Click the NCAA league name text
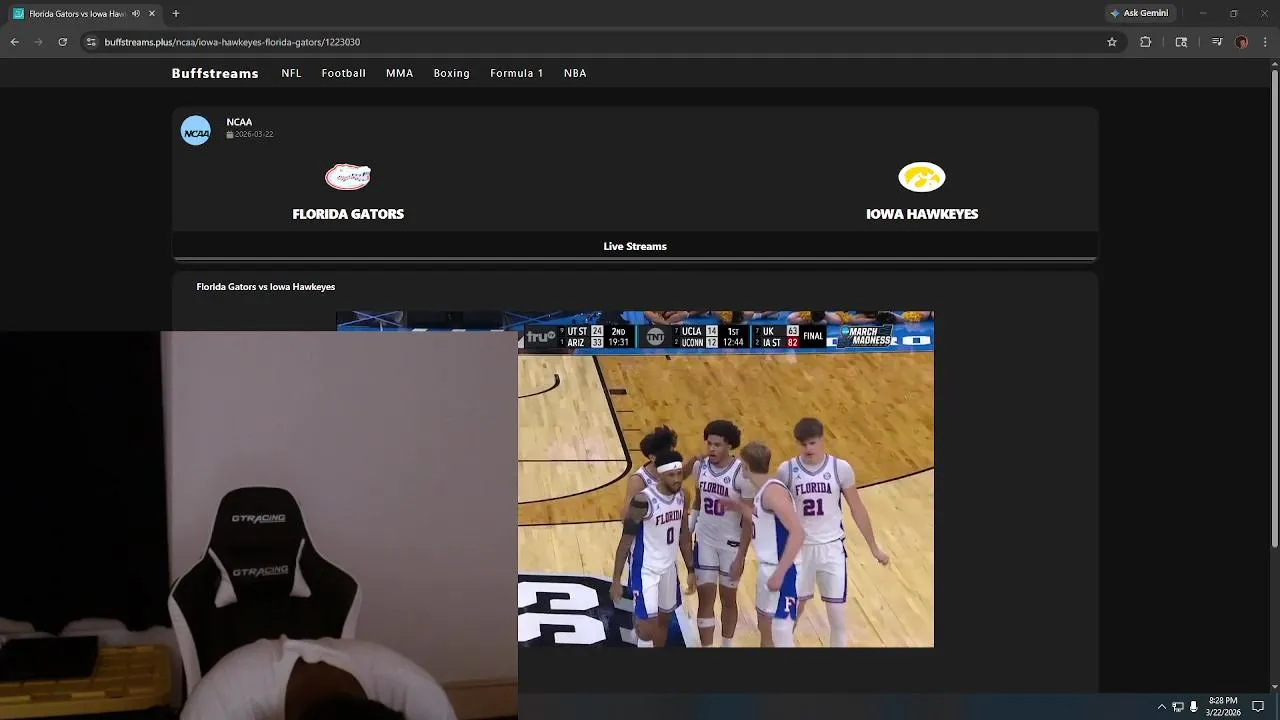 239,122
